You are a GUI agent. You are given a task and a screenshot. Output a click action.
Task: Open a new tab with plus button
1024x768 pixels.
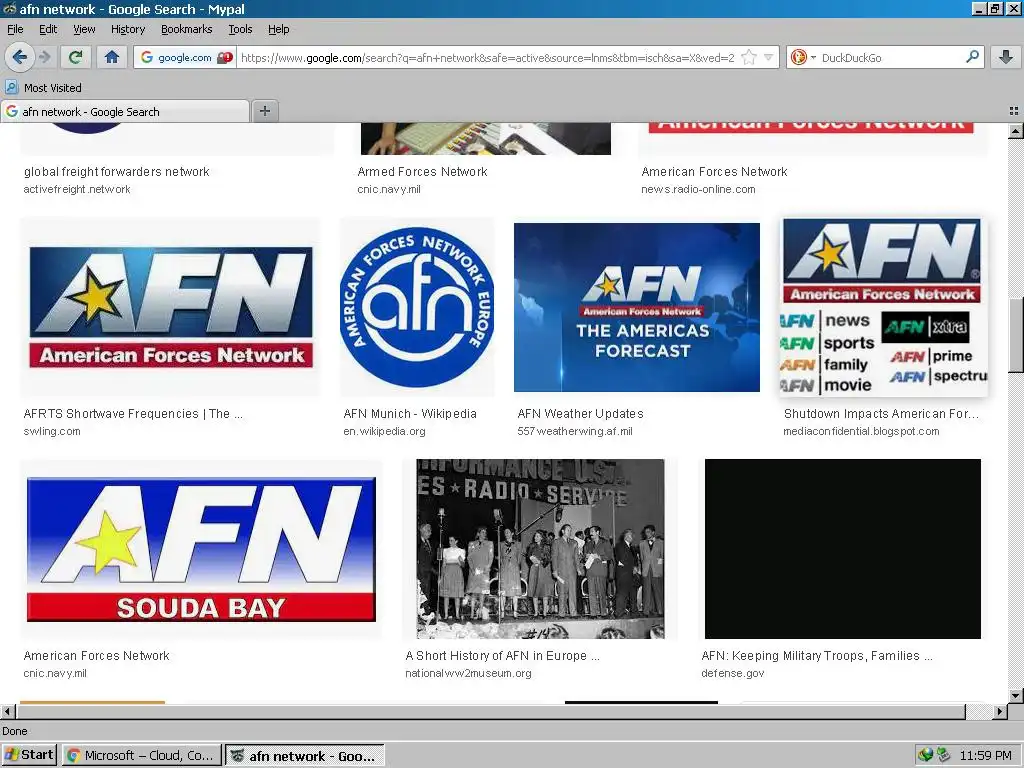tap(264, 111)
